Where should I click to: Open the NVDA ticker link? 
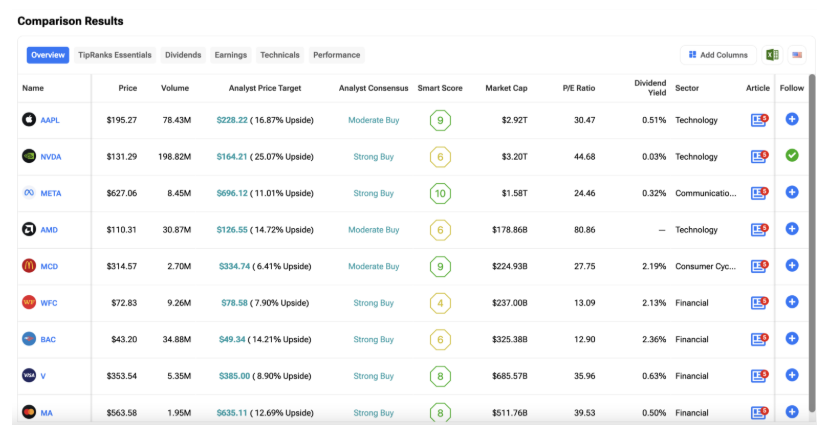(51, 157)
